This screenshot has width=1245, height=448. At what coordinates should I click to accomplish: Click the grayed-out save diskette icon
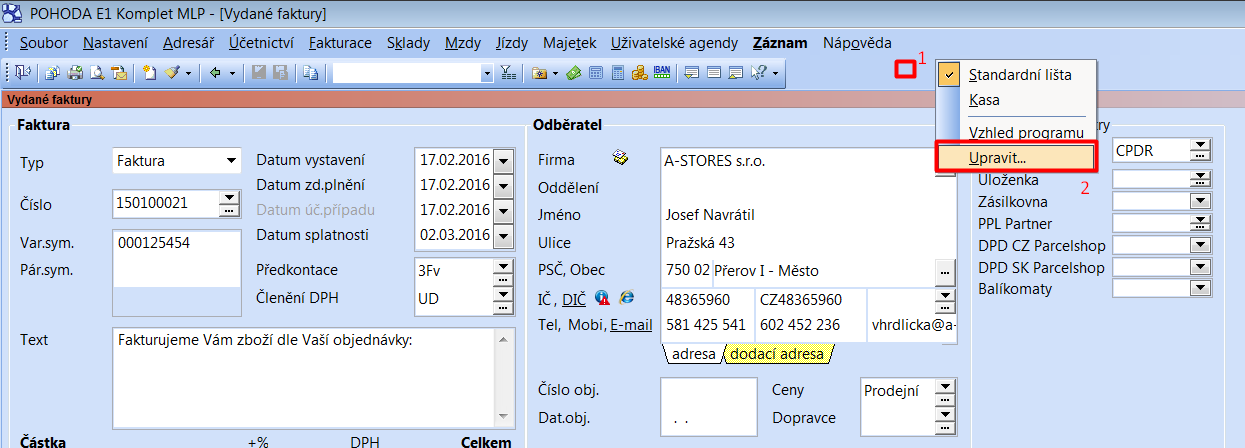259,72
